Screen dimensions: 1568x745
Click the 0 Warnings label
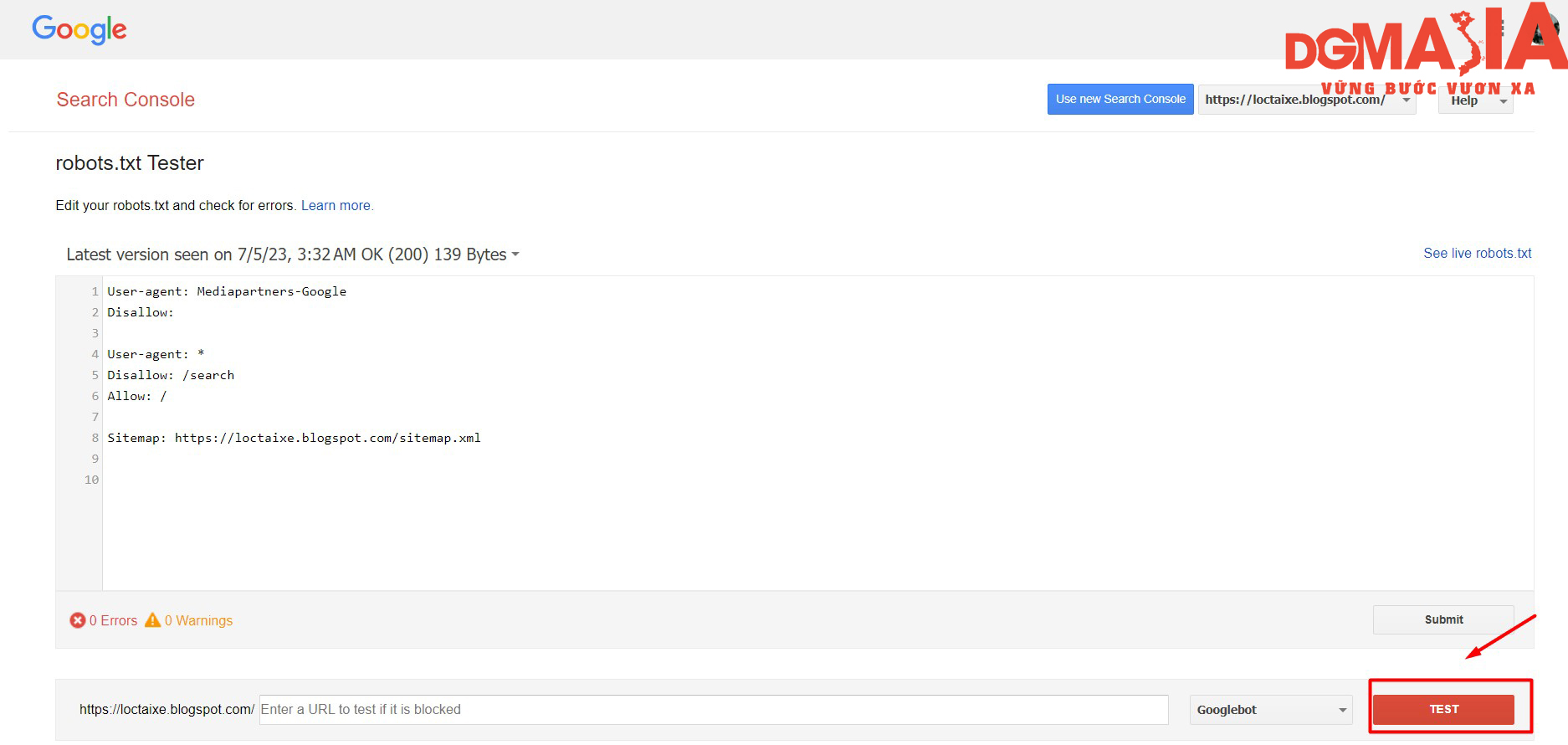[198, 620]
